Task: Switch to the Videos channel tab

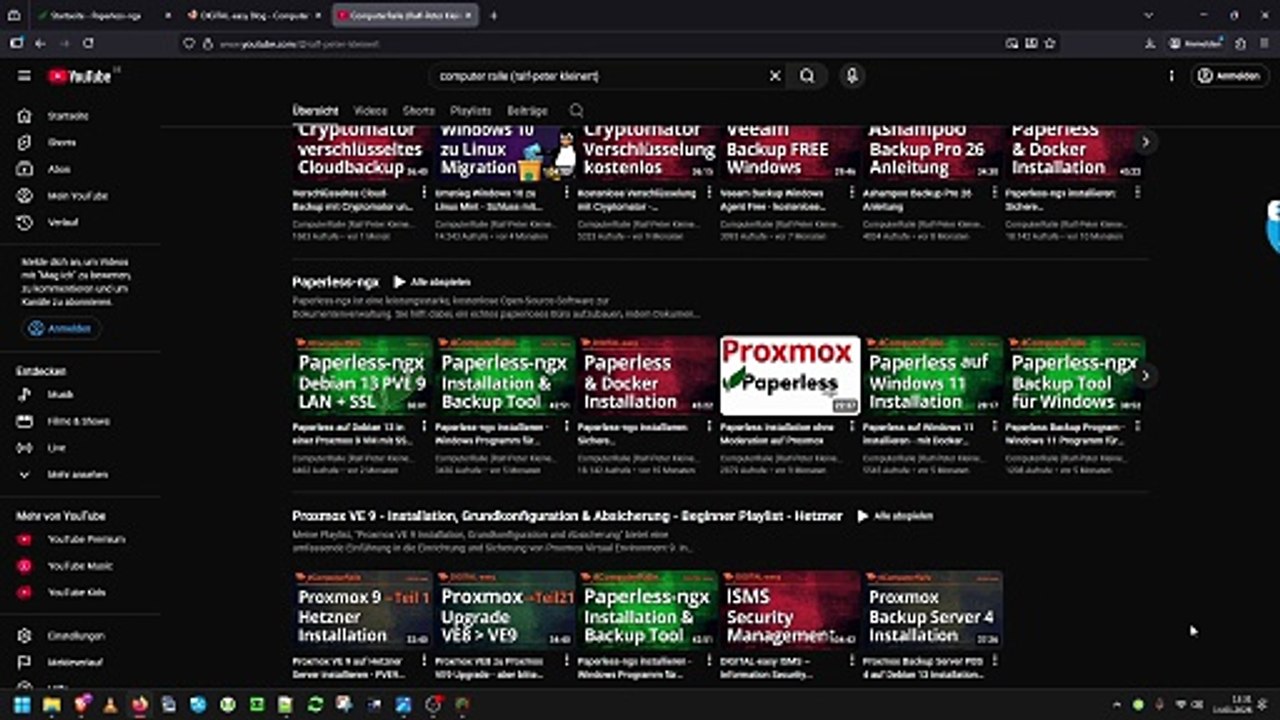Action: [370, 111]
